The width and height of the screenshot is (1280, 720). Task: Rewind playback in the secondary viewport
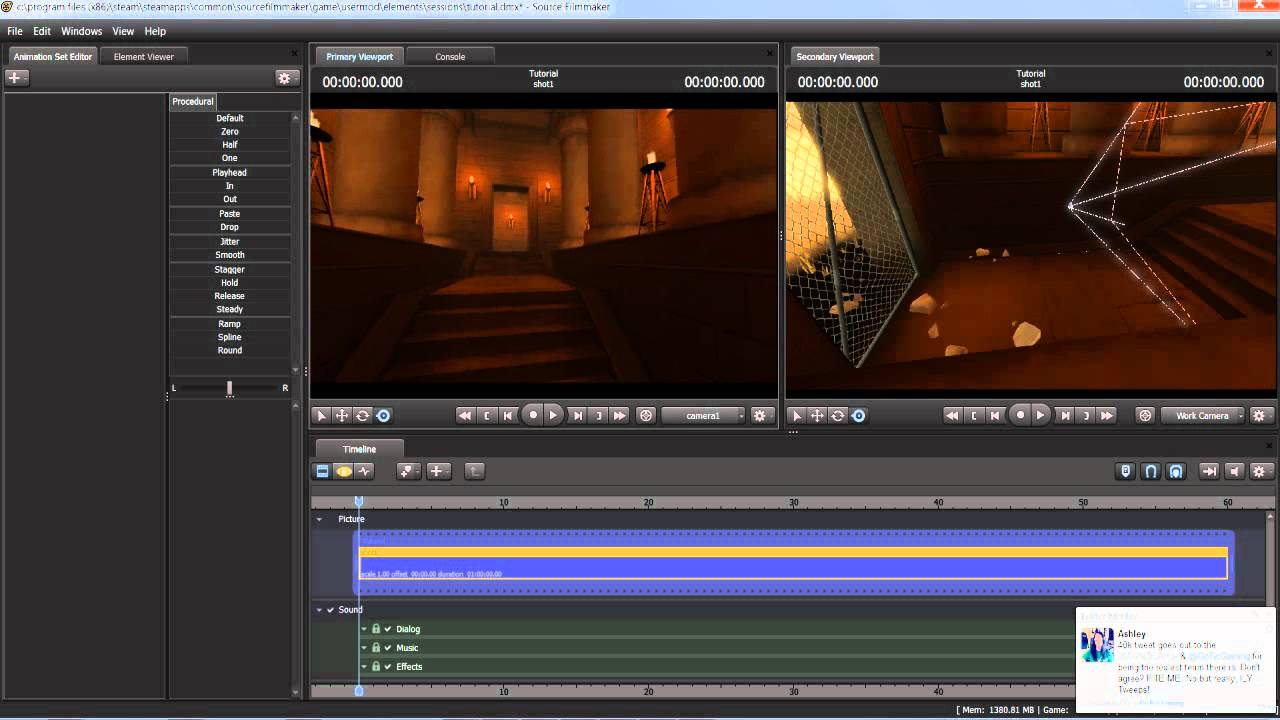[952, 415]
